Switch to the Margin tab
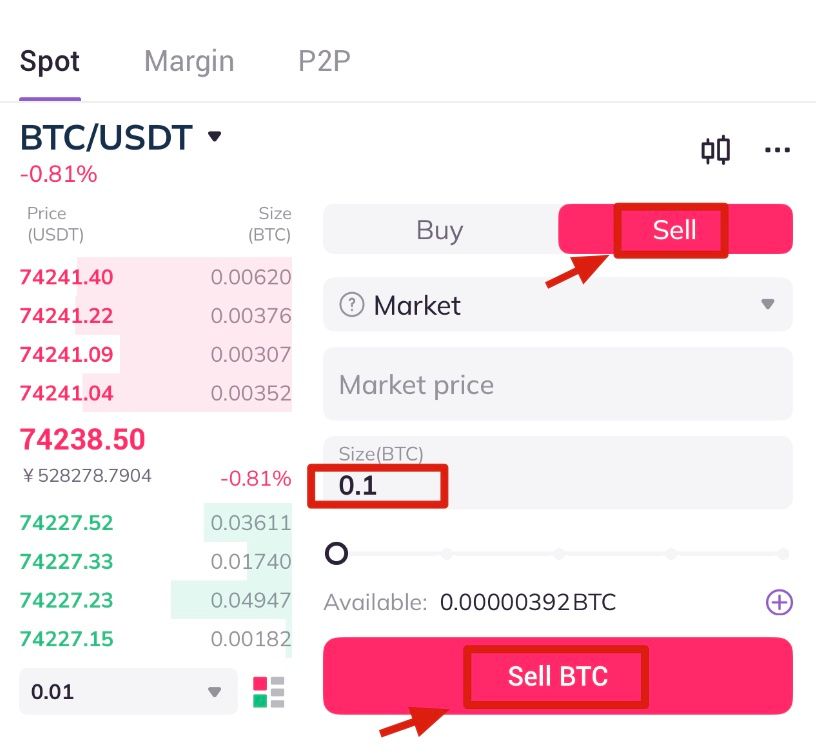Screen dimensions: 816x754 pyautogui.click(x=189, y=62)
